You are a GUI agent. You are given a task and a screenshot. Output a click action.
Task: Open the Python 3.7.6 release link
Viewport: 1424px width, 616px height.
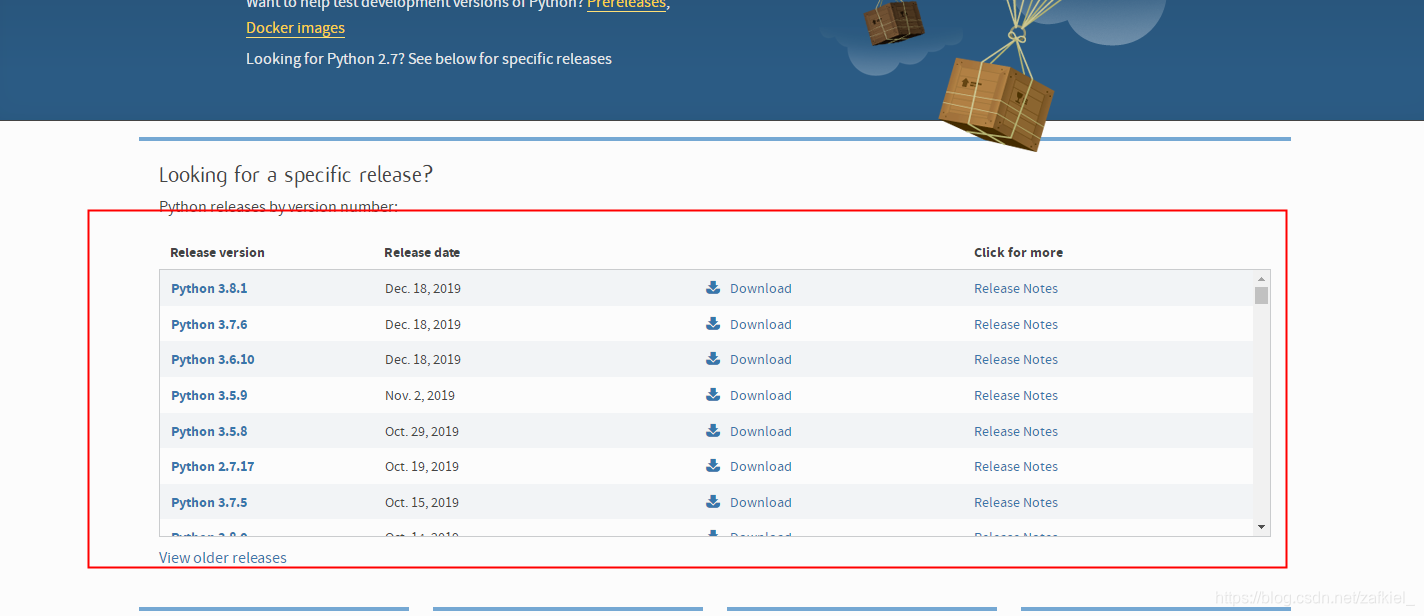(209, 324)
